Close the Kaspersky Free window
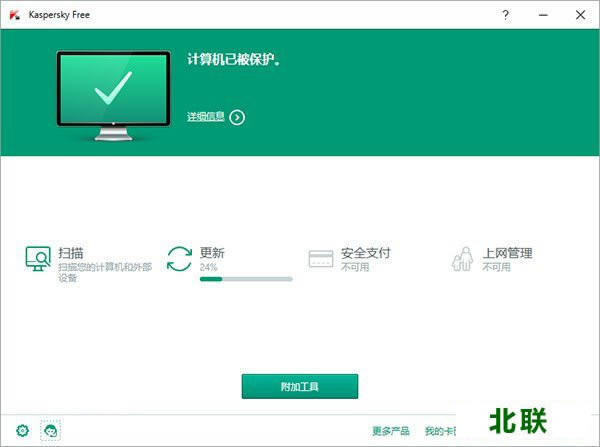This screenshot has height=447, width=600. (577, 15)
